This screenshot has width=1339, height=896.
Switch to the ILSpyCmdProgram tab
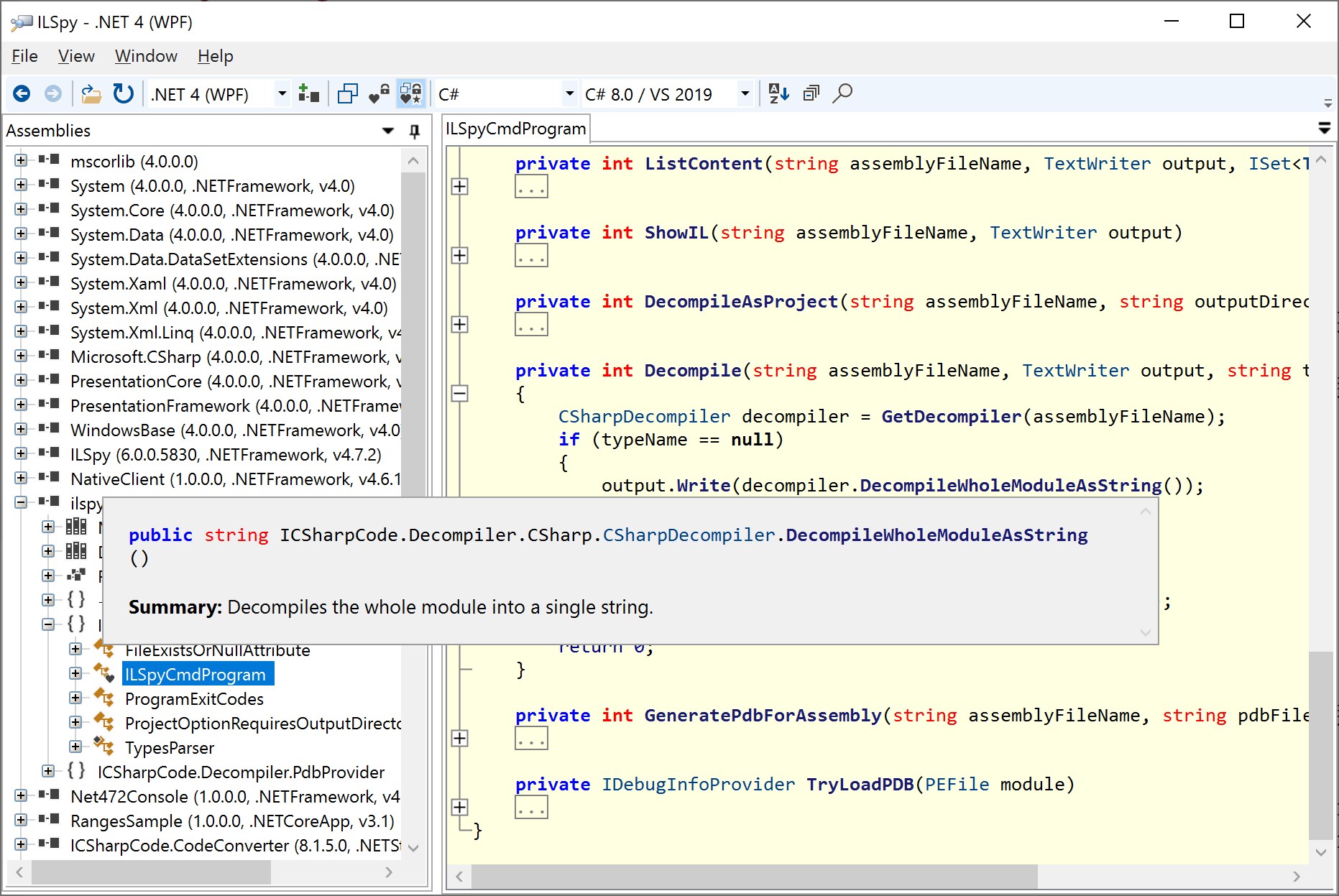[515, 129]
